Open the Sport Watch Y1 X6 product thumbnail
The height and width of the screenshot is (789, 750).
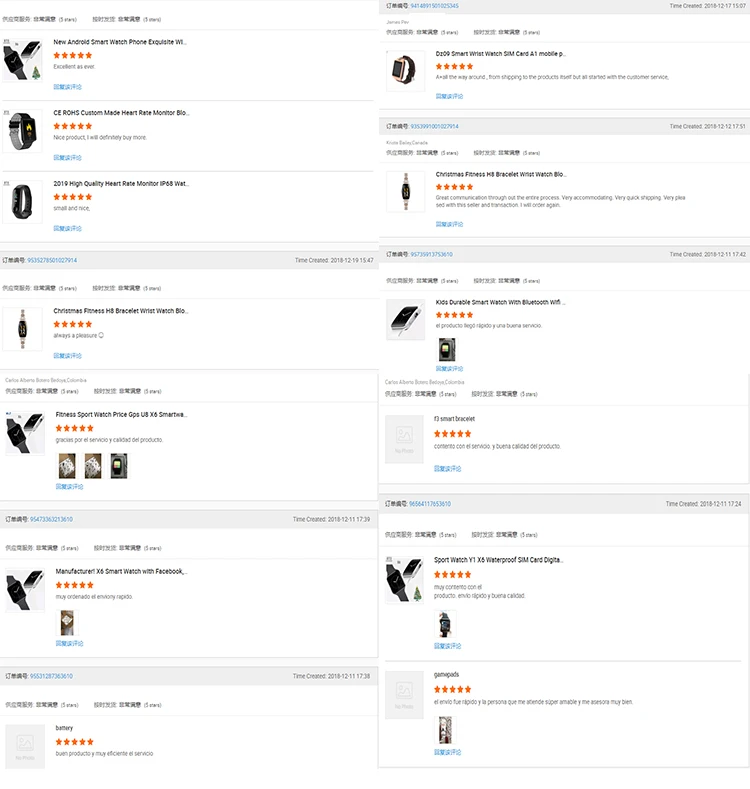405,580
